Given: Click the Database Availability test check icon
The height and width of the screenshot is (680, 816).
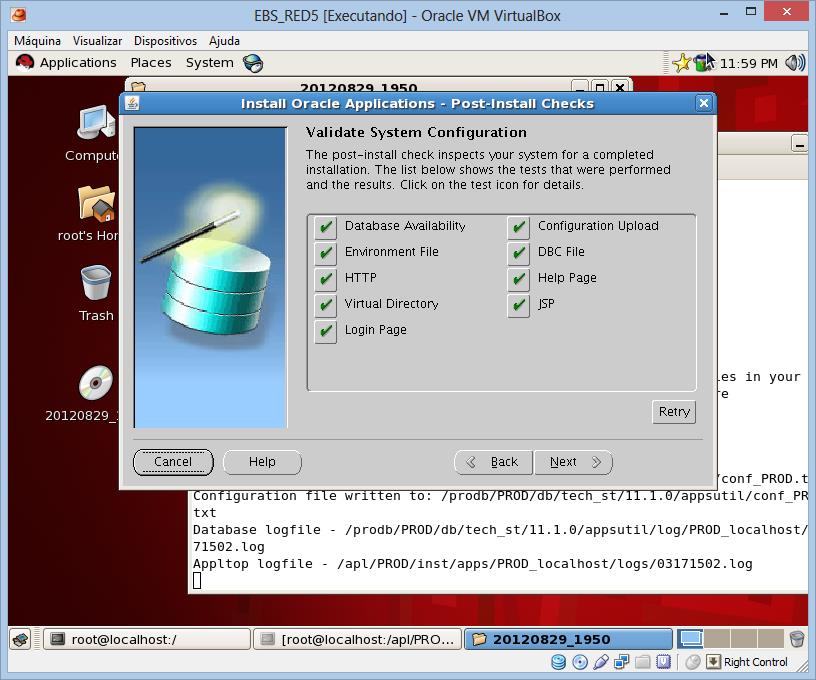Looking at the screenshot, I should coord(326,227).
